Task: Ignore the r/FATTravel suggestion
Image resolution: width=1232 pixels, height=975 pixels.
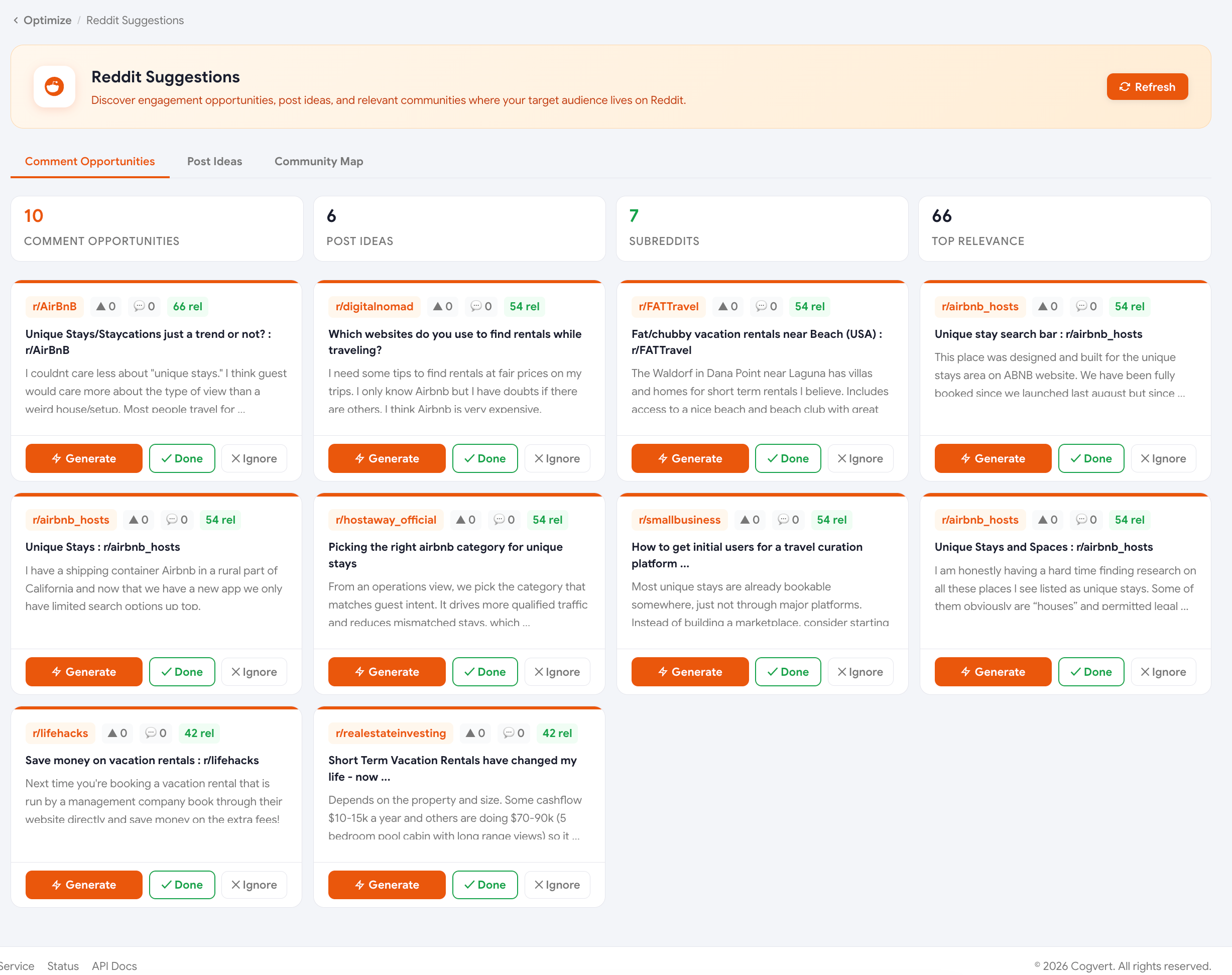Action: click(860, 458)
